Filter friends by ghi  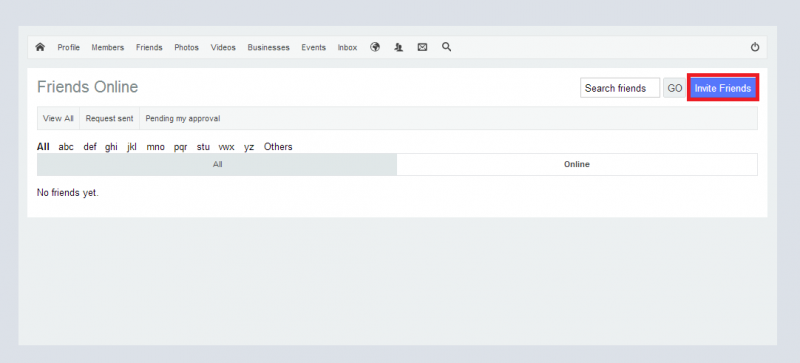(111, 147)
